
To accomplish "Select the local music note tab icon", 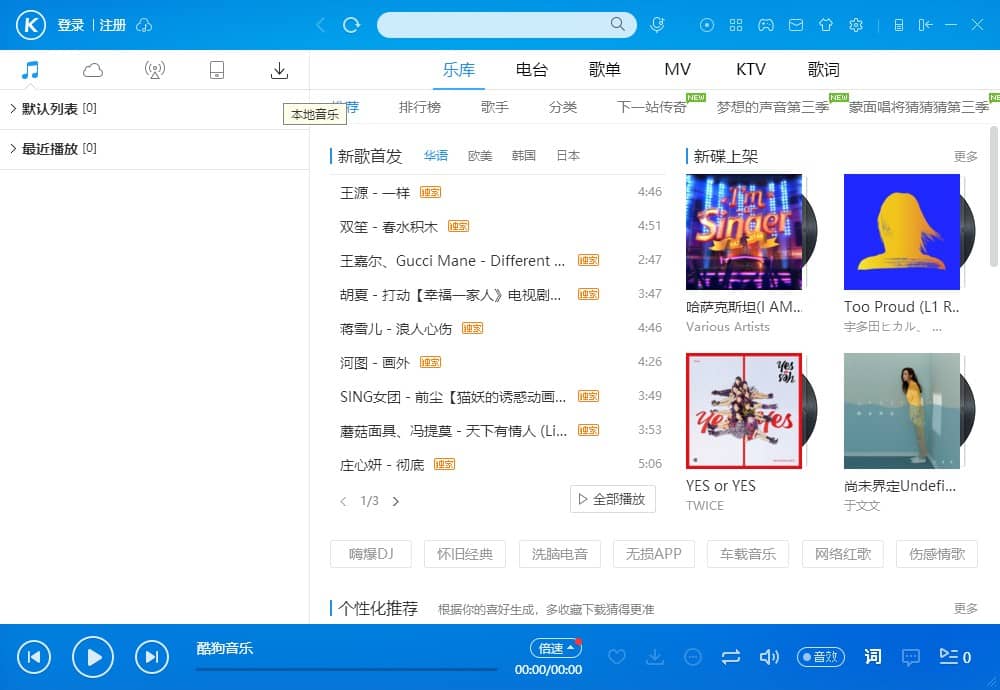I will 30,70.
